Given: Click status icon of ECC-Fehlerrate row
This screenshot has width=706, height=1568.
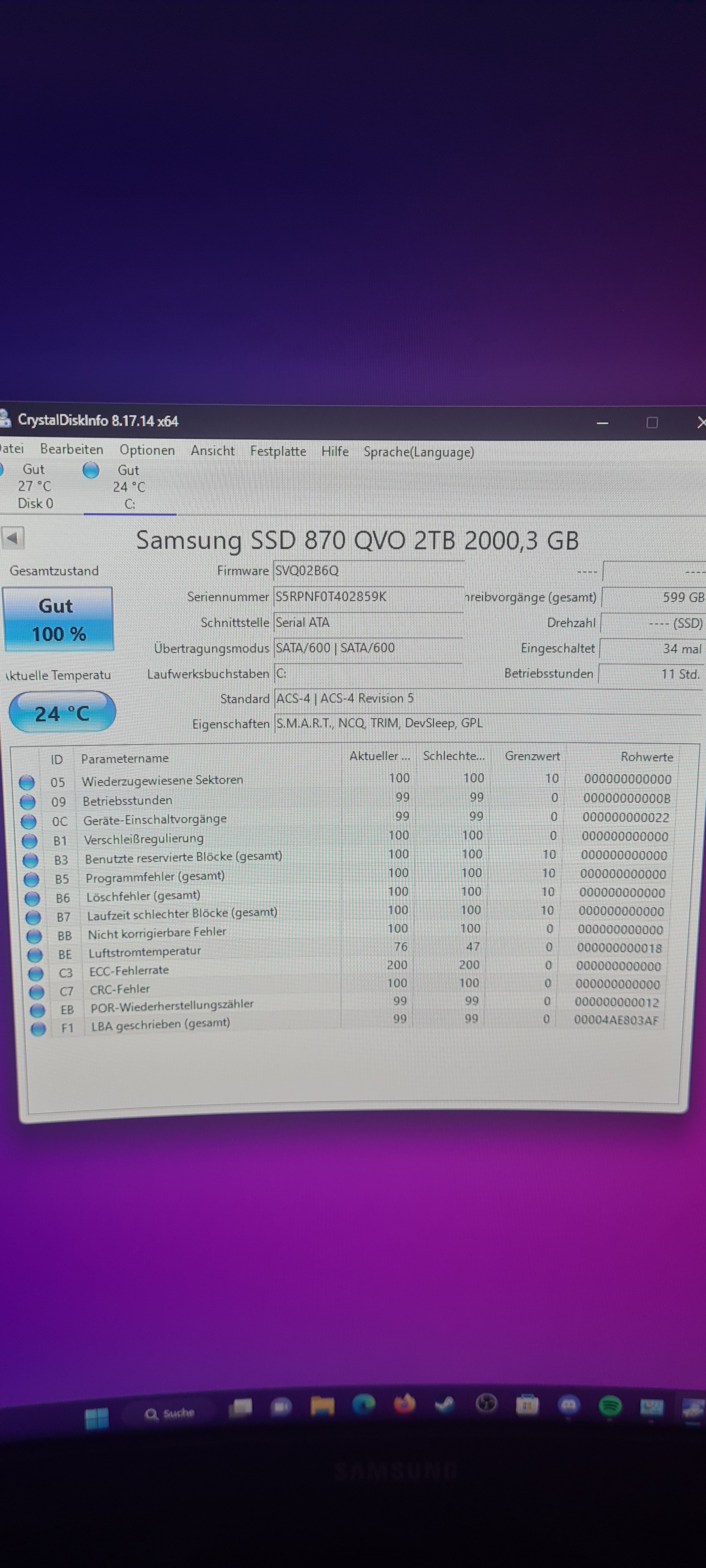Looking at the screenshot, I should coord(37,974).
